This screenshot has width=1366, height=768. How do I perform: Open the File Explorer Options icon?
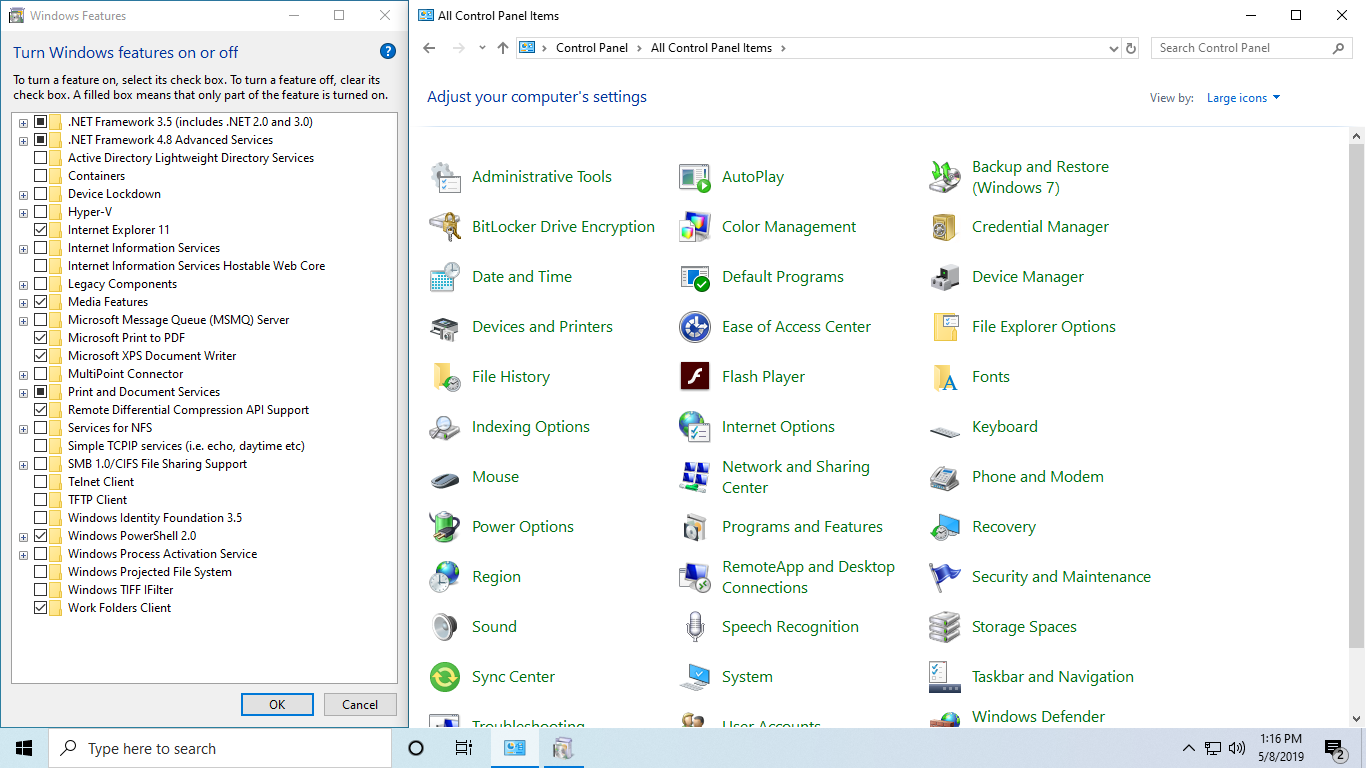tap(945, 327)
